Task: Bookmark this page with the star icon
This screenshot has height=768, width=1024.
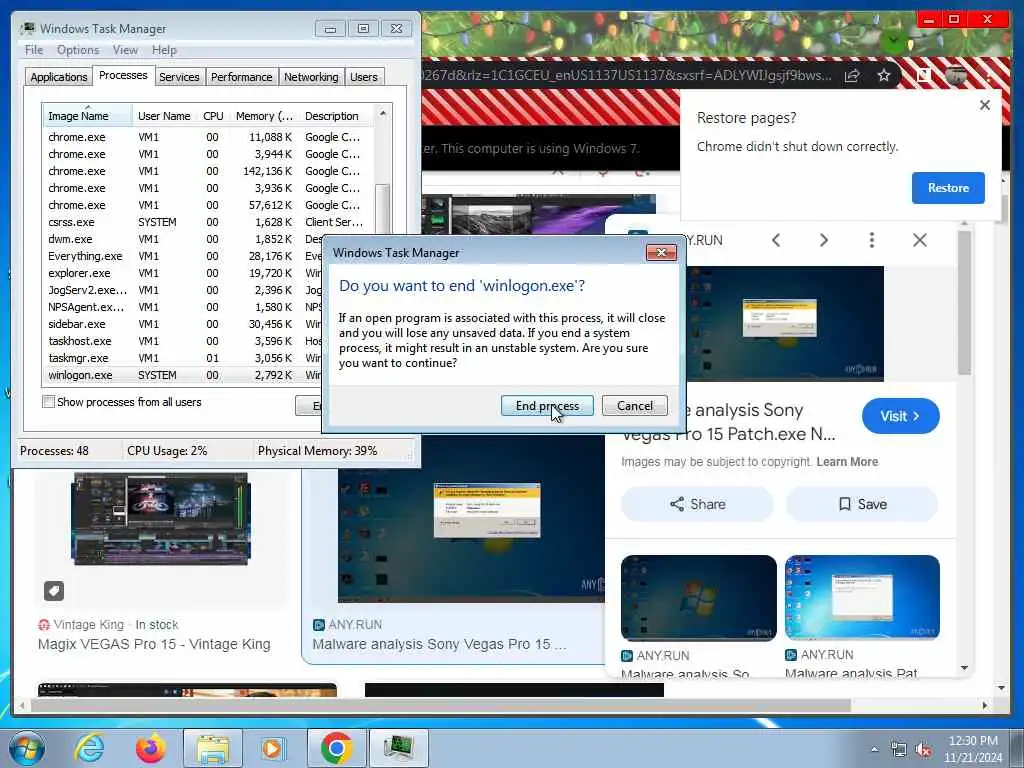Action: tap(884, 76)
